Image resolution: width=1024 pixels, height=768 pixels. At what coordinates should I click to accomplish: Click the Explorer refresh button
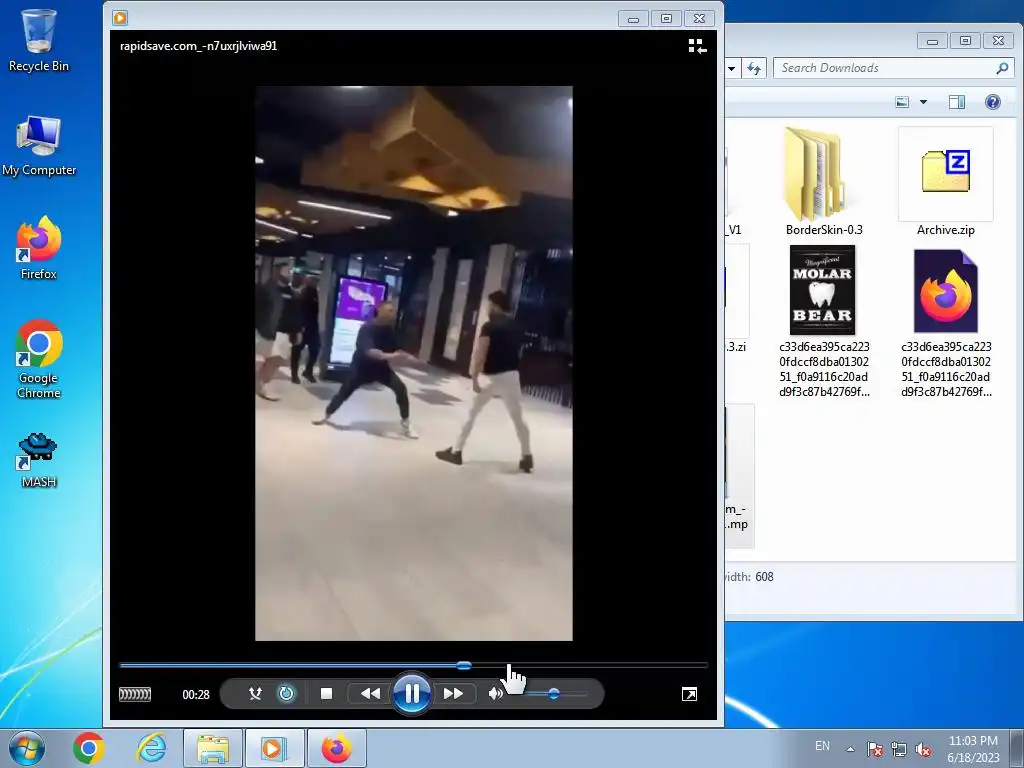pyautogui.click(x=754, y=68)
